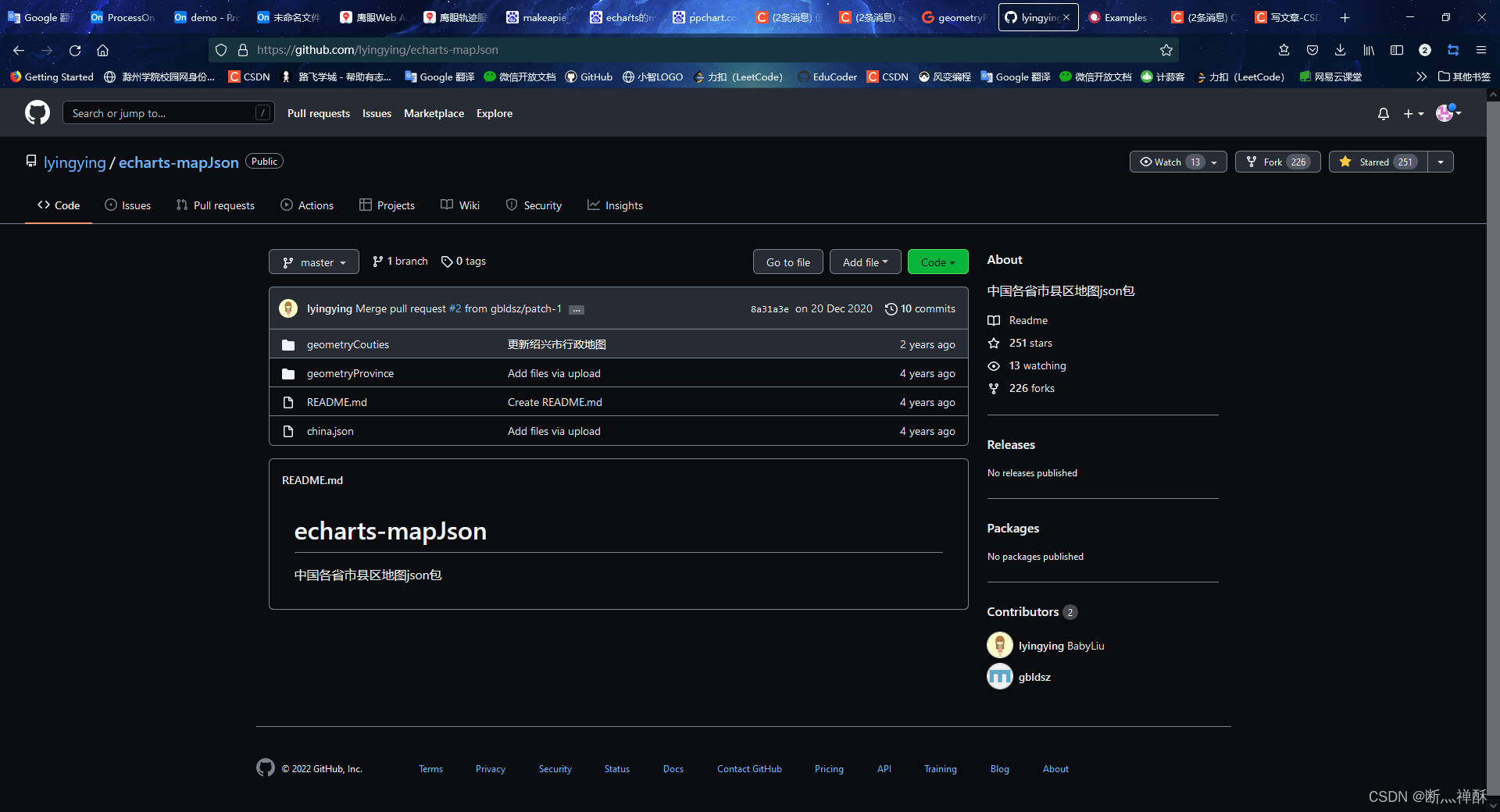
Task: Open the Wiki tab
Action: pyautogui.click(x=460, y=205)
